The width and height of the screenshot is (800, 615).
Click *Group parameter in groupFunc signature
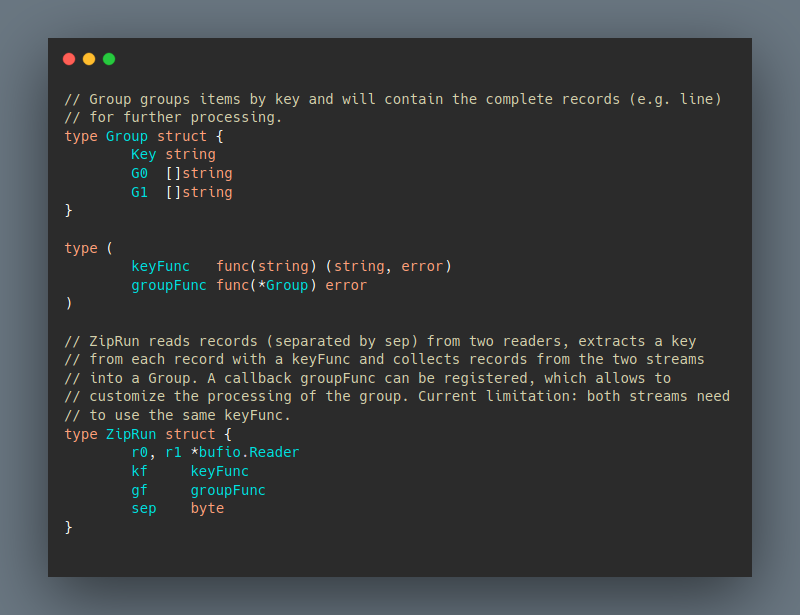point(283,285)
